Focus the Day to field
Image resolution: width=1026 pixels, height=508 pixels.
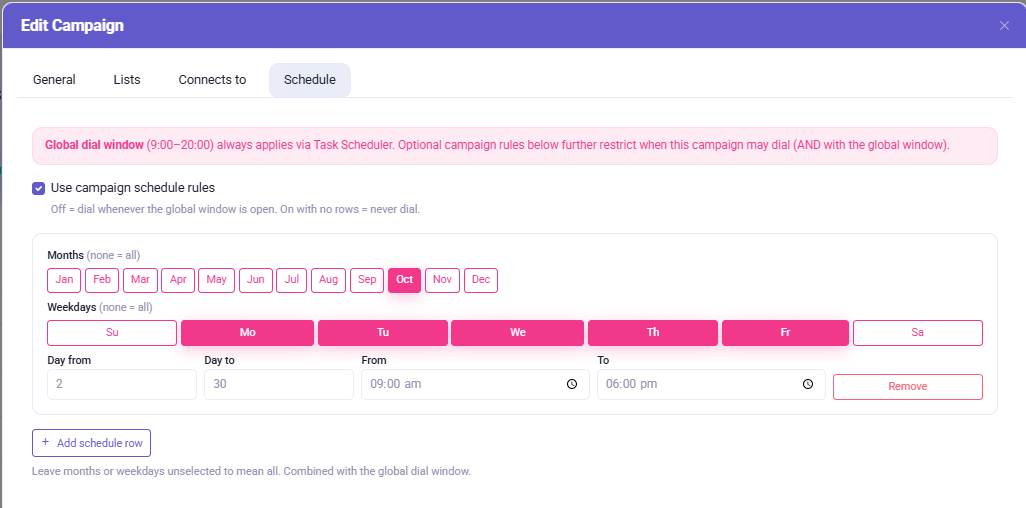(x=279, y=384)
